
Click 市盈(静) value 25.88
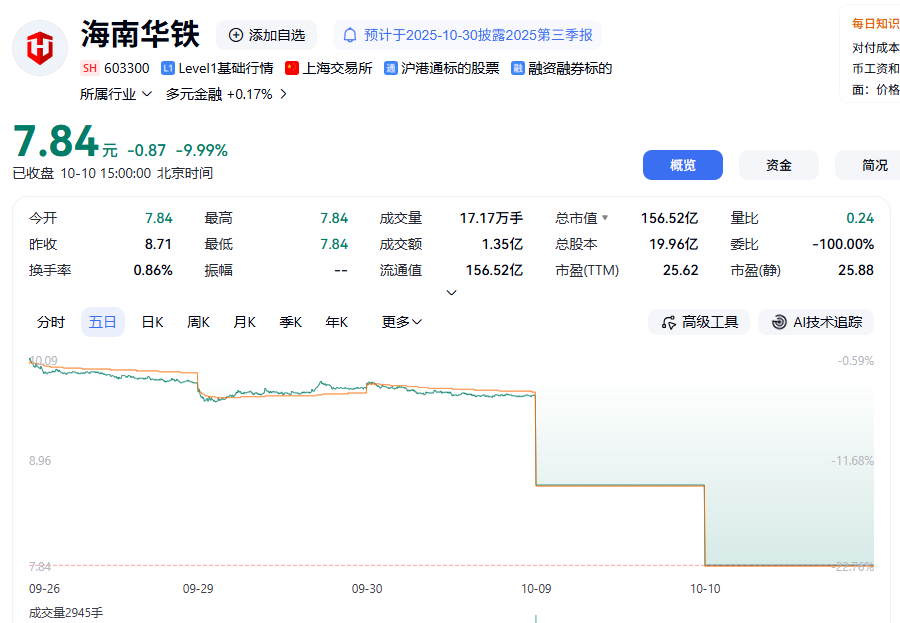coord(856,270)
